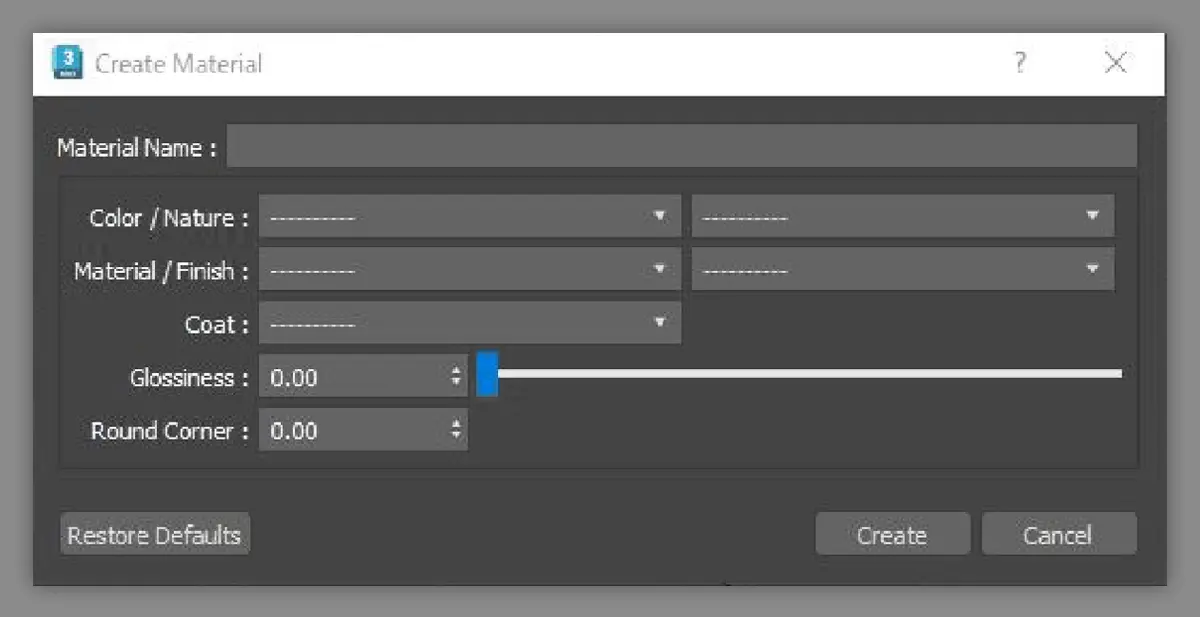Decrease Round Corner with the spinner down arrow
1200x617 pixels.
[x=457, y=436]
